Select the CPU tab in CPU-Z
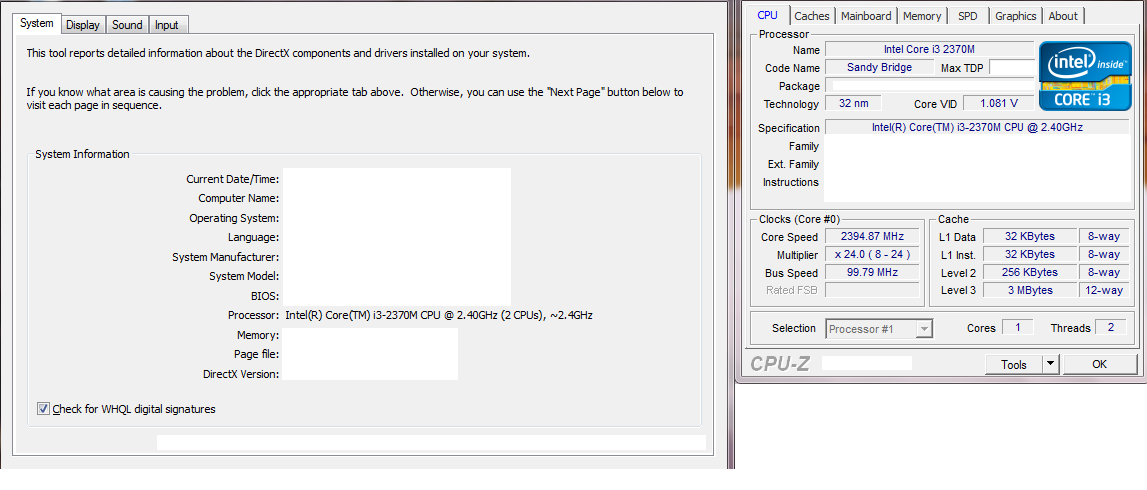 click(x=767, y=15)
